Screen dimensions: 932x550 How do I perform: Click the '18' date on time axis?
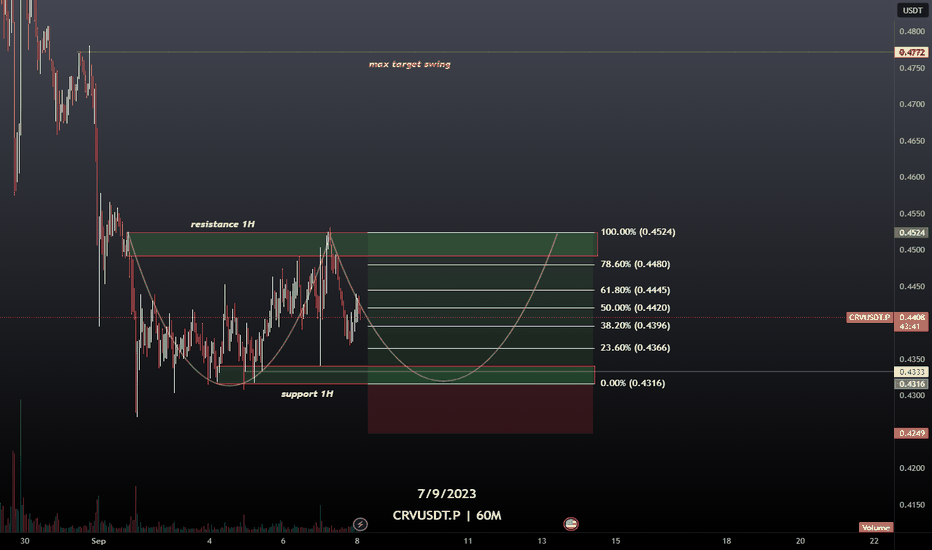pos(726,541)
